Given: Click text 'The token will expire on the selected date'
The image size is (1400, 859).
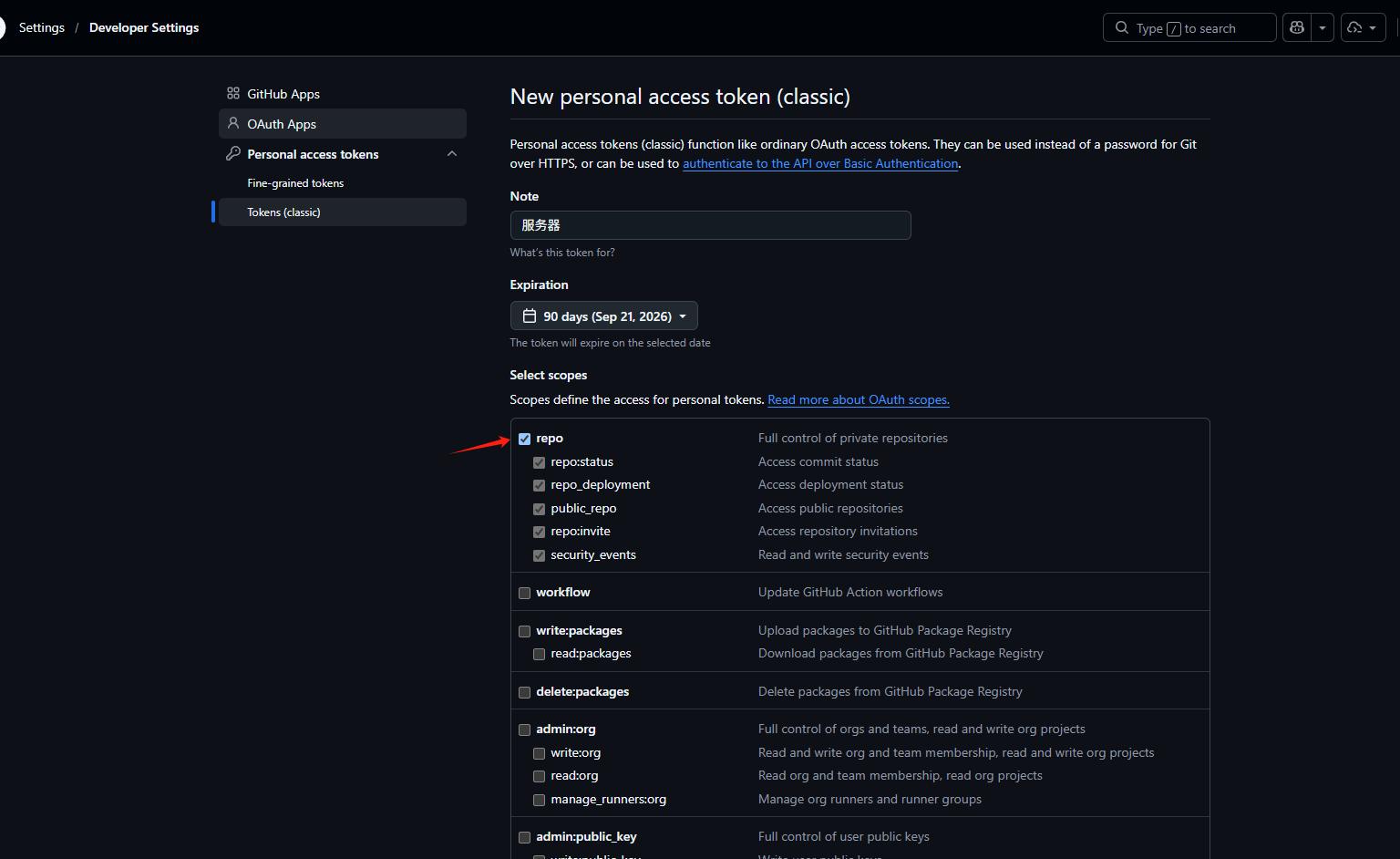Looking at the screenshot, I should [610, 343].
